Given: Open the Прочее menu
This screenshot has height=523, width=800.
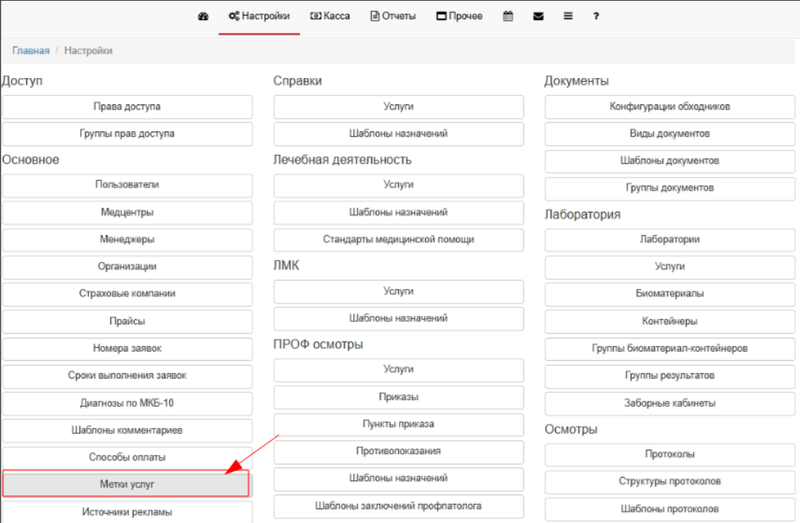Looking at the screenshot, I should 459,17.
